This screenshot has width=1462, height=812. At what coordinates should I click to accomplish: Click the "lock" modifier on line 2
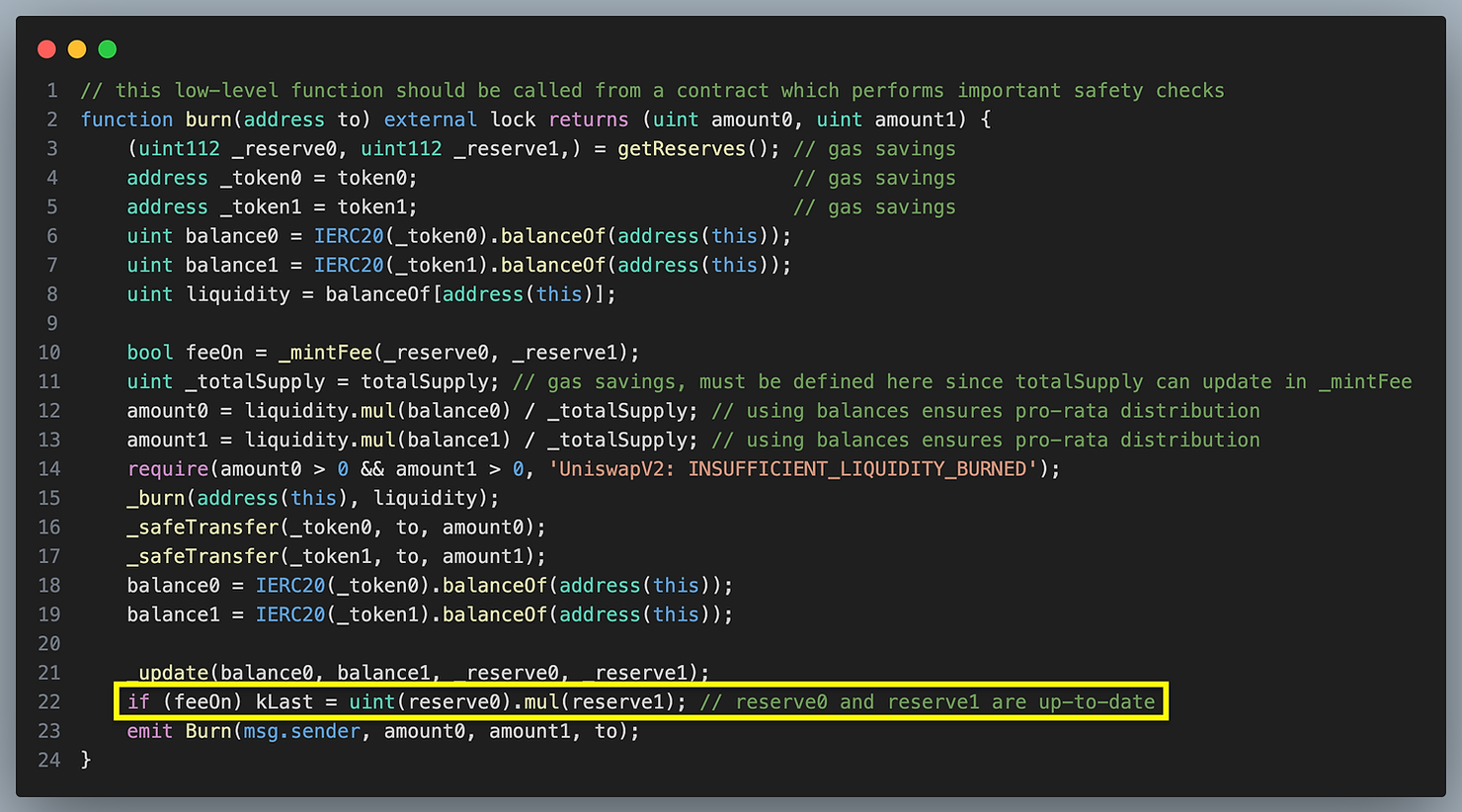513,120
